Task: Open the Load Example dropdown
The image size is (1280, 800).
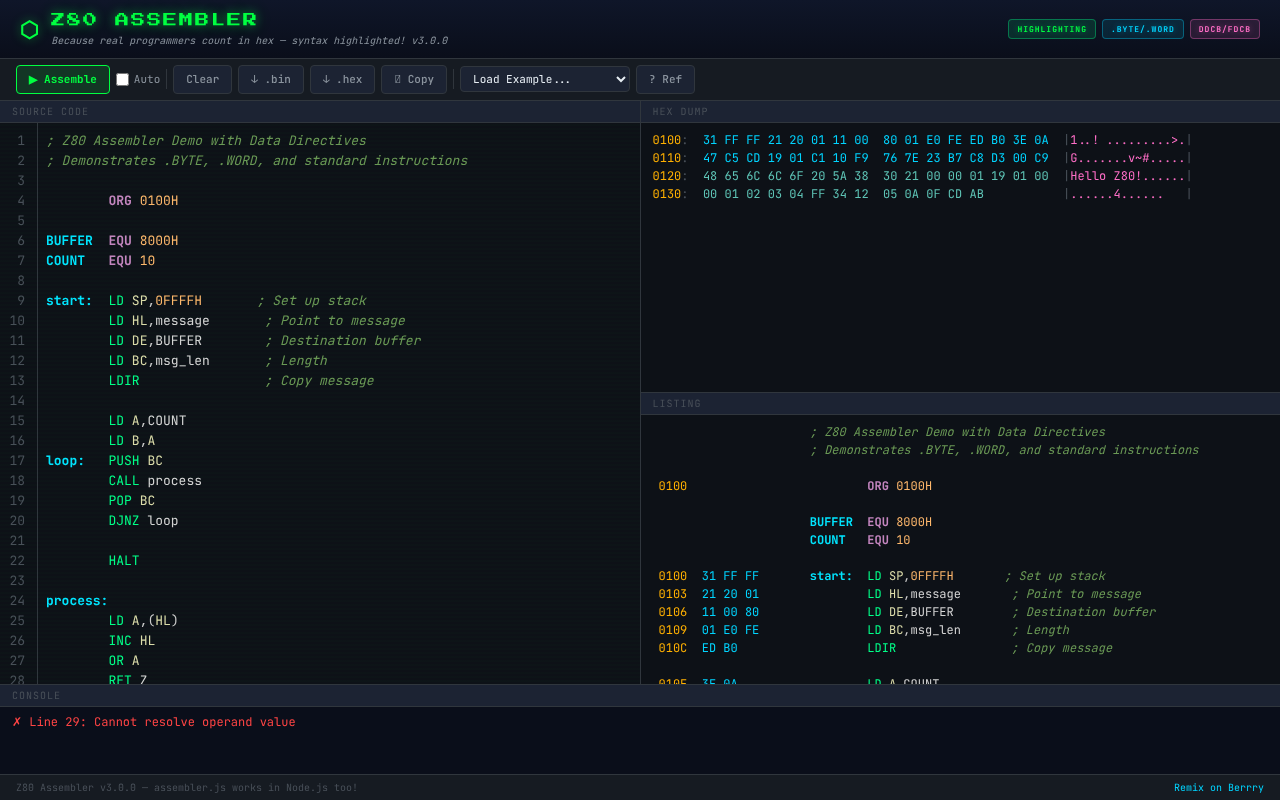Action: tap(545, 80)
